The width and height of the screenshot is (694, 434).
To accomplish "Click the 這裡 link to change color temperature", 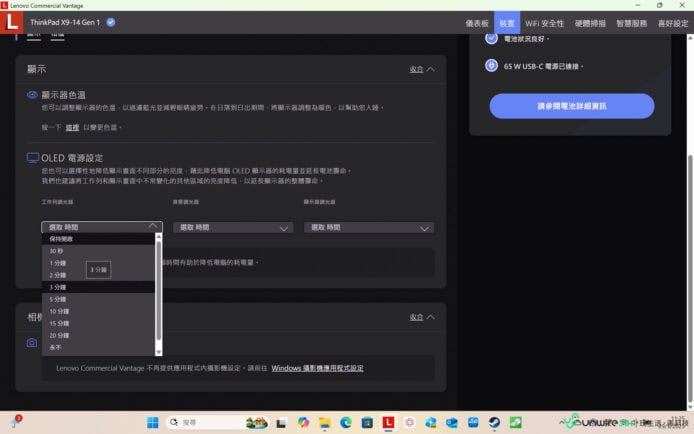I will coord(72,127).
